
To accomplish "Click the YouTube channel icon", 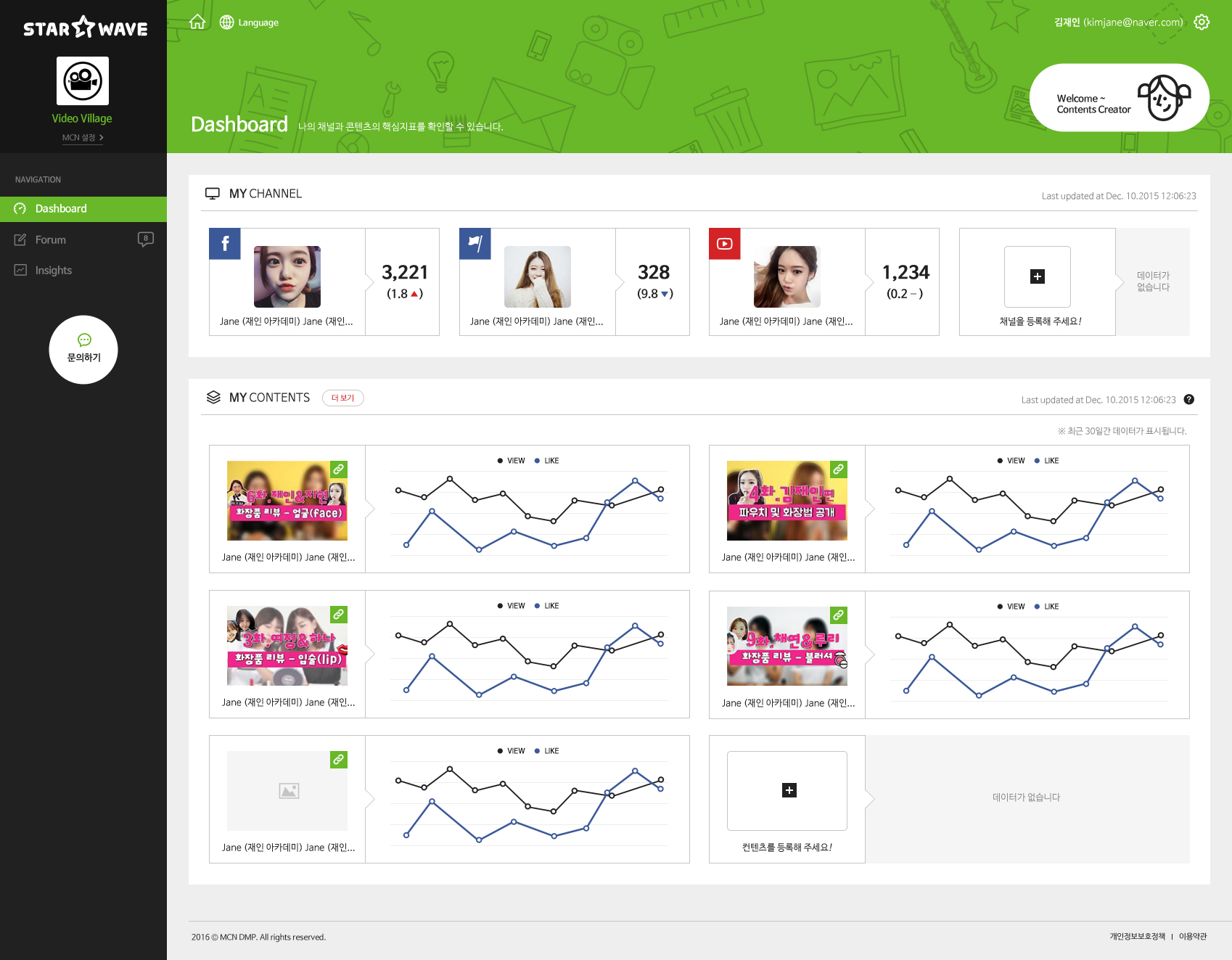I will 724,244.
